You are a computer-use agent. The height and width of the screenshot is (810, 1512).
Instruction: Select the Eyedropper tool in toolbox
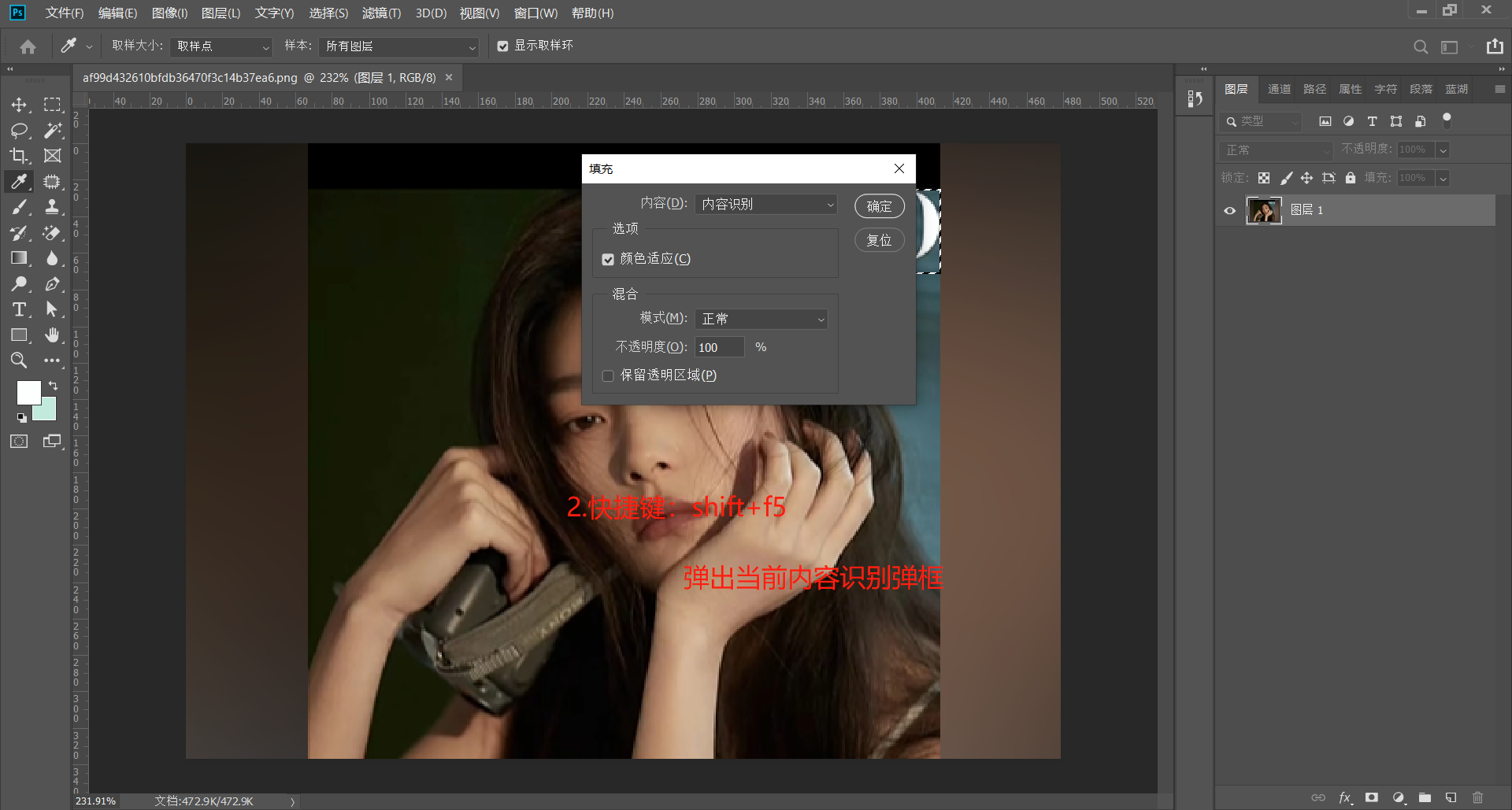[x=19, y=182]
